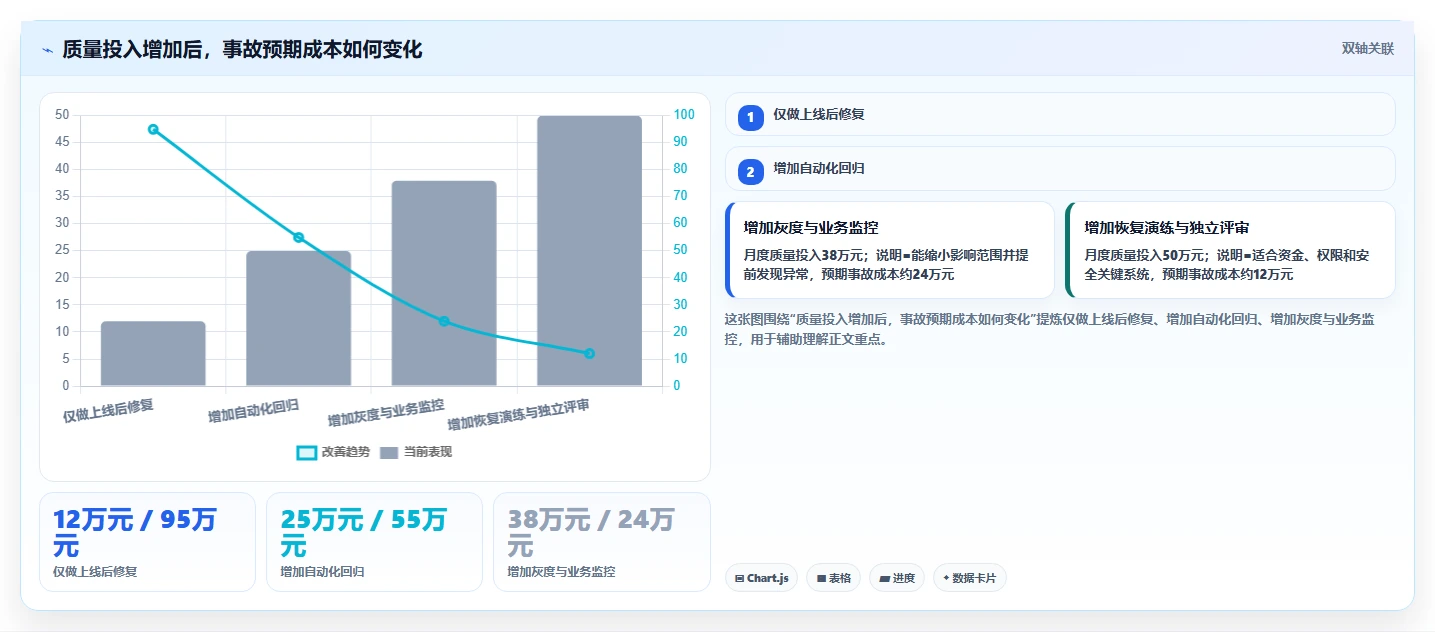Click the number 2 badge icon
The image size is (1435, 632).
751,171
